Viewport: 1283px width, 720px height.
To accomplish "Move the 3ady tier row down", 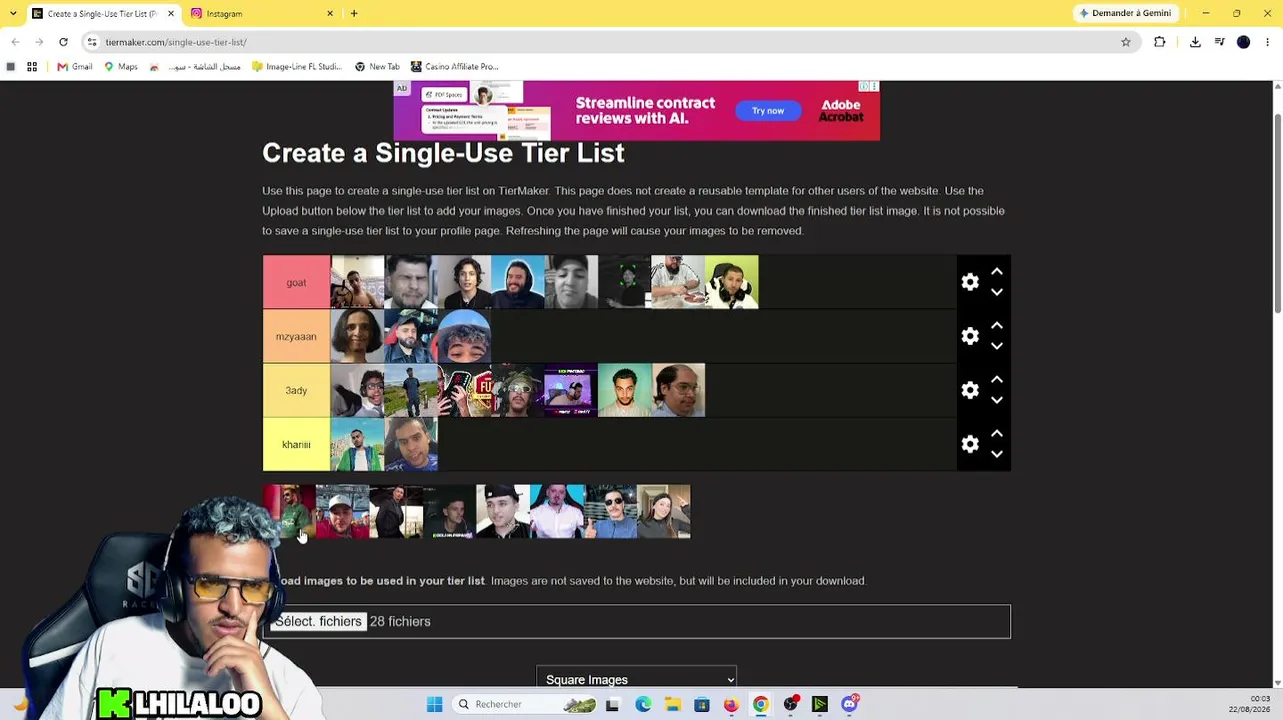I will [997, 400].
